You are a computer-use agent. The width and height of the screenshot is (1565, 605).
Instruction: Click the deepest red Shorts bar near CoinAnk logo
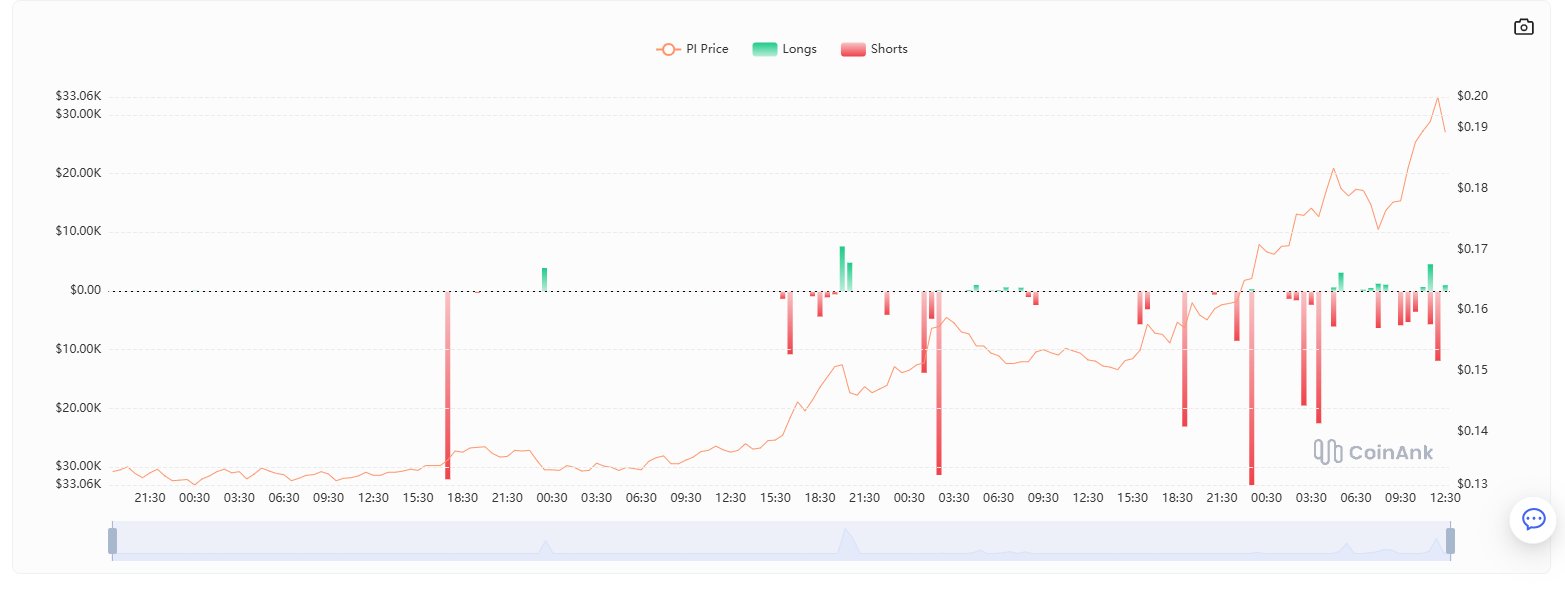coord(1251,390)
